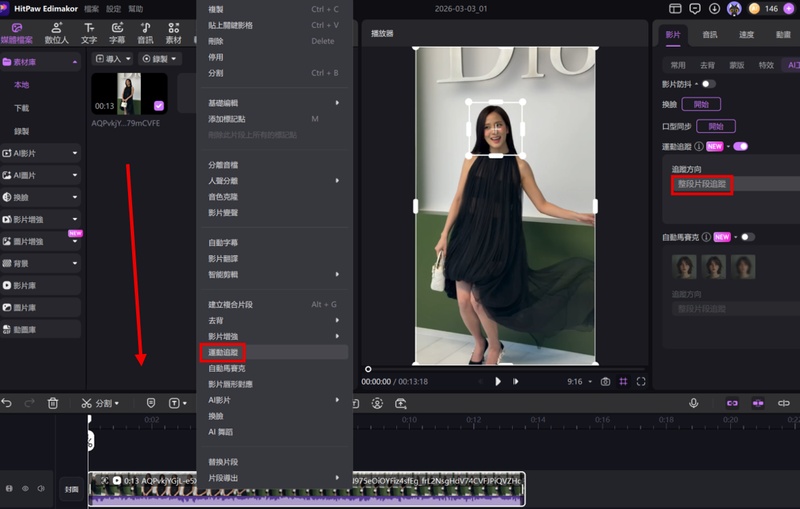The image size is (800, 509).
Task: Disable the 運動追蹤 motion tracking switch
Action: coord(741,146)
